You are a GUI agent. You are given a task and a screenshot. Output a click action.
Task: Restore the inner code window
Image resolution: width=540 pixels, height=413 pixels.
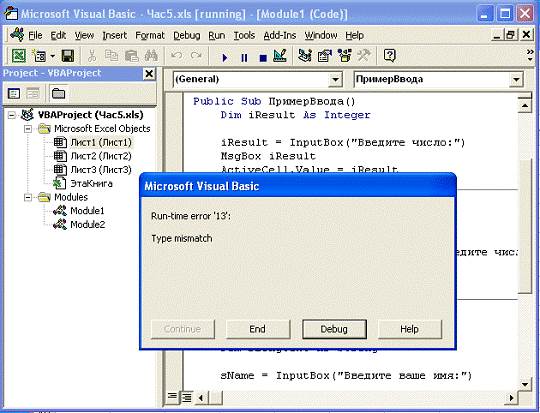pos(511,35)
